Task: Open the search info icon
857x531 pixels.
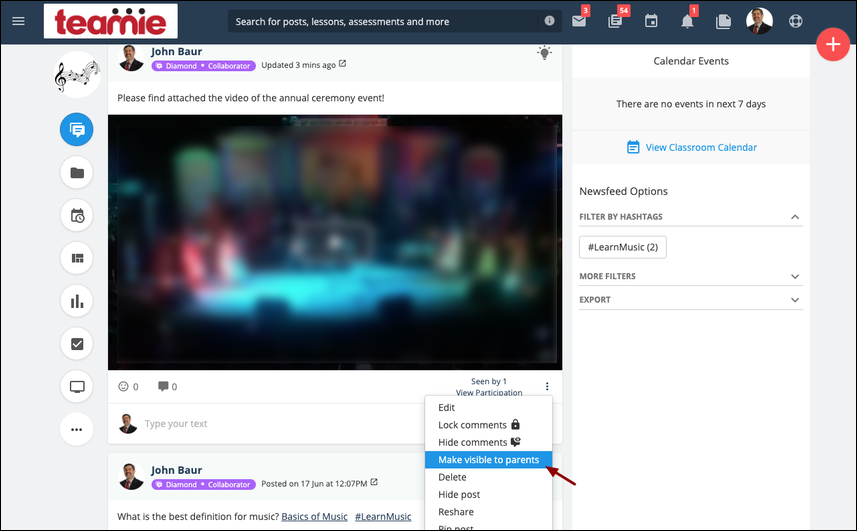Action: point(549,21)
